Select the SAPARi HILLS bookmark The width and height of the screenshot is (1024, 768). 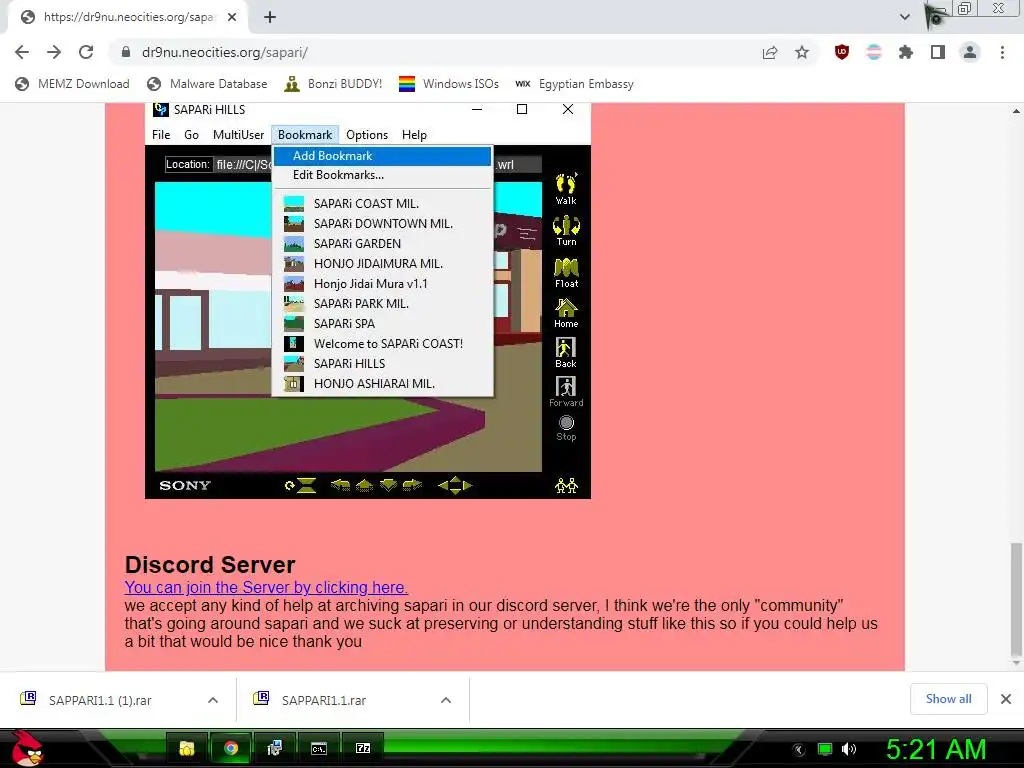click(x=382, y=364)
